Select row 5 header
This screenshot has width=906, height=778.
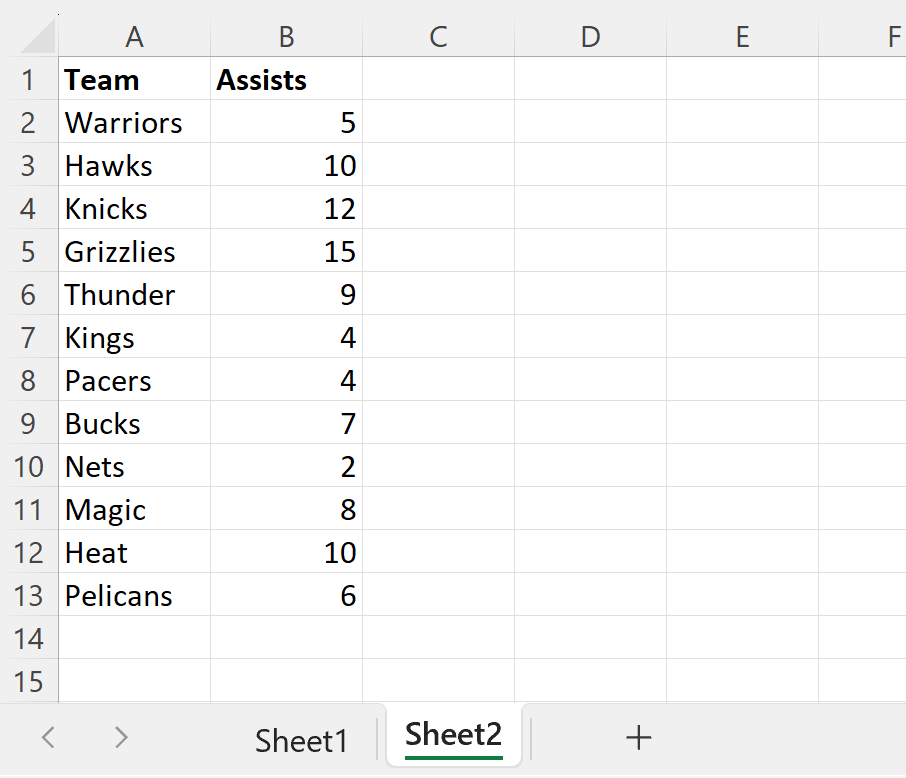tap(29, 251)
